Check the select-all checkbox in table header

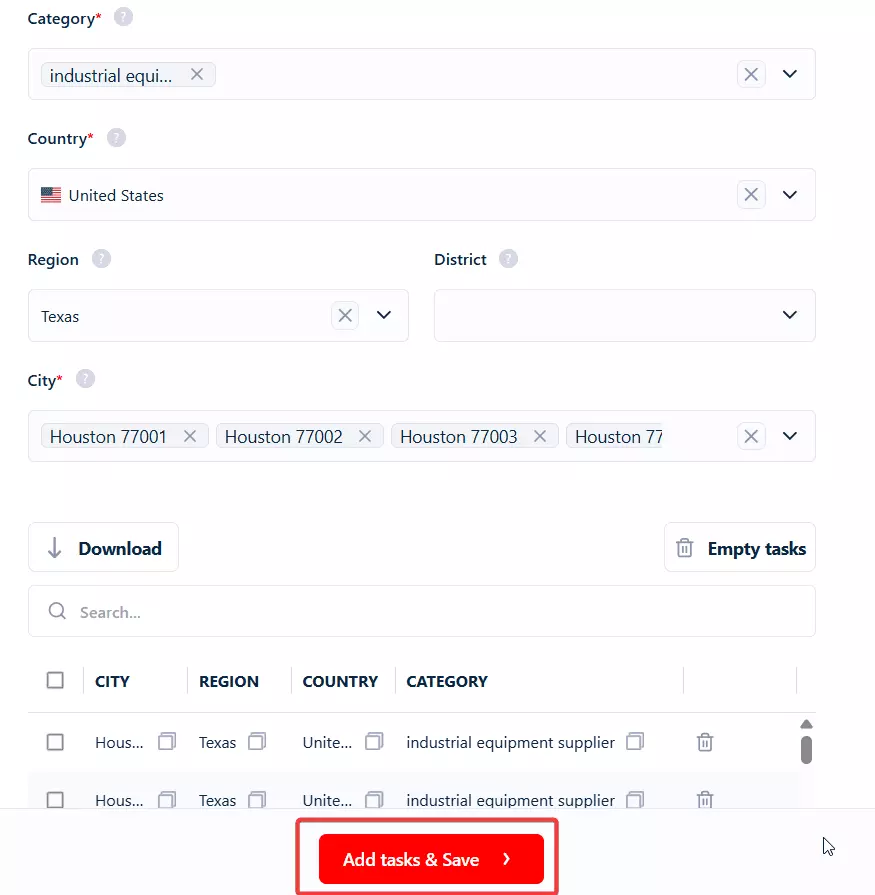[x=55, y=680]
